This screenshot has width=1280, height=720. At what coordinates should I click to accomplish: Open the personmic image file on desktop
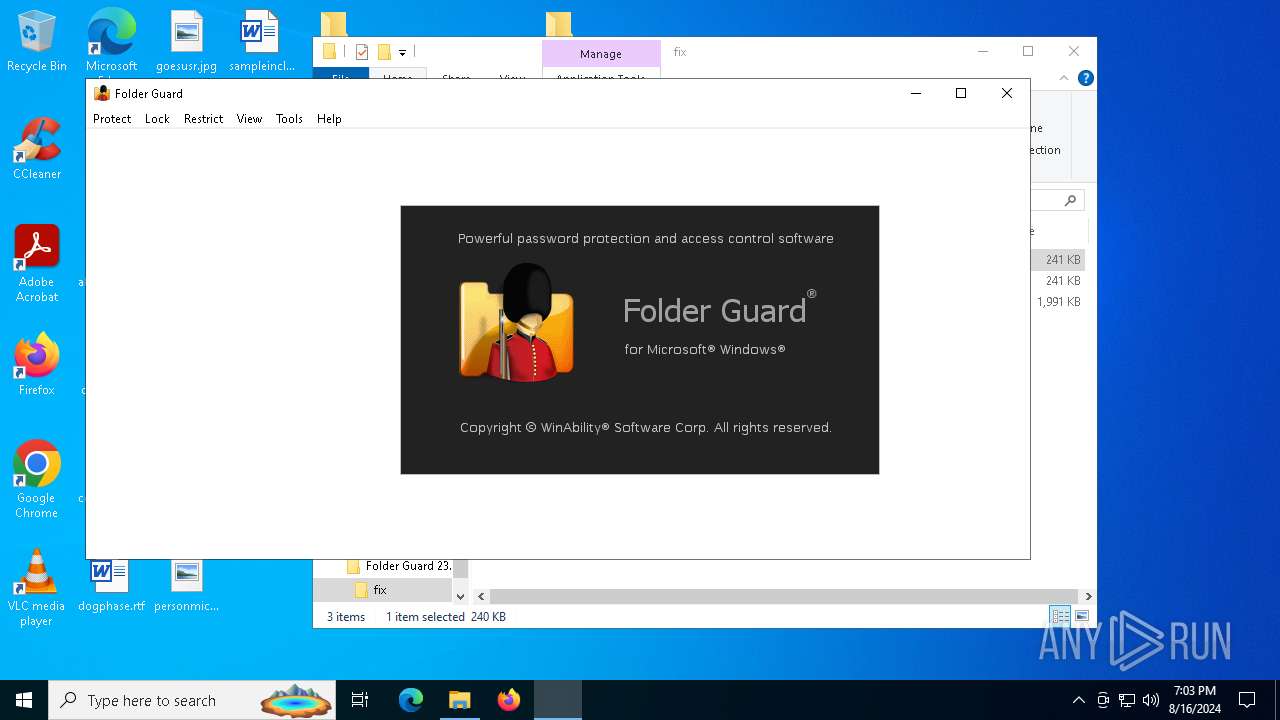click(x=186, y=585)
